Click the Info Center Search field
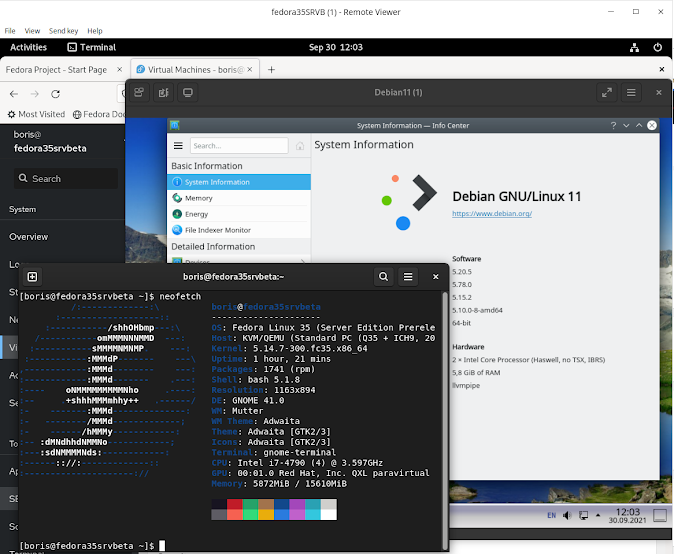Screen dimensions: 674x554 pyautogui.click(x=239, y=146)
